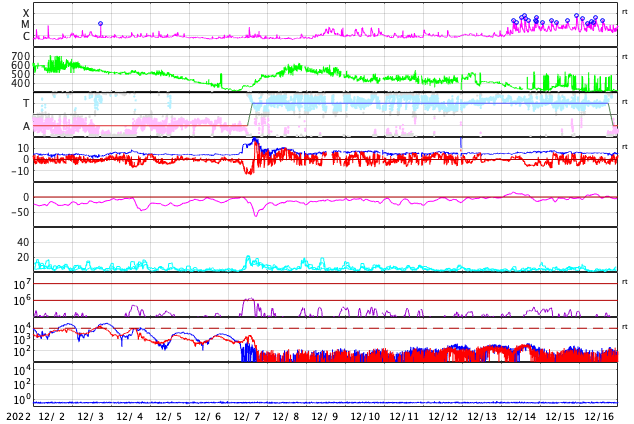This screenshot has height=424, width=634.
Task: Select the 400 label on speed axis
Action: click(x=20, y=83)
